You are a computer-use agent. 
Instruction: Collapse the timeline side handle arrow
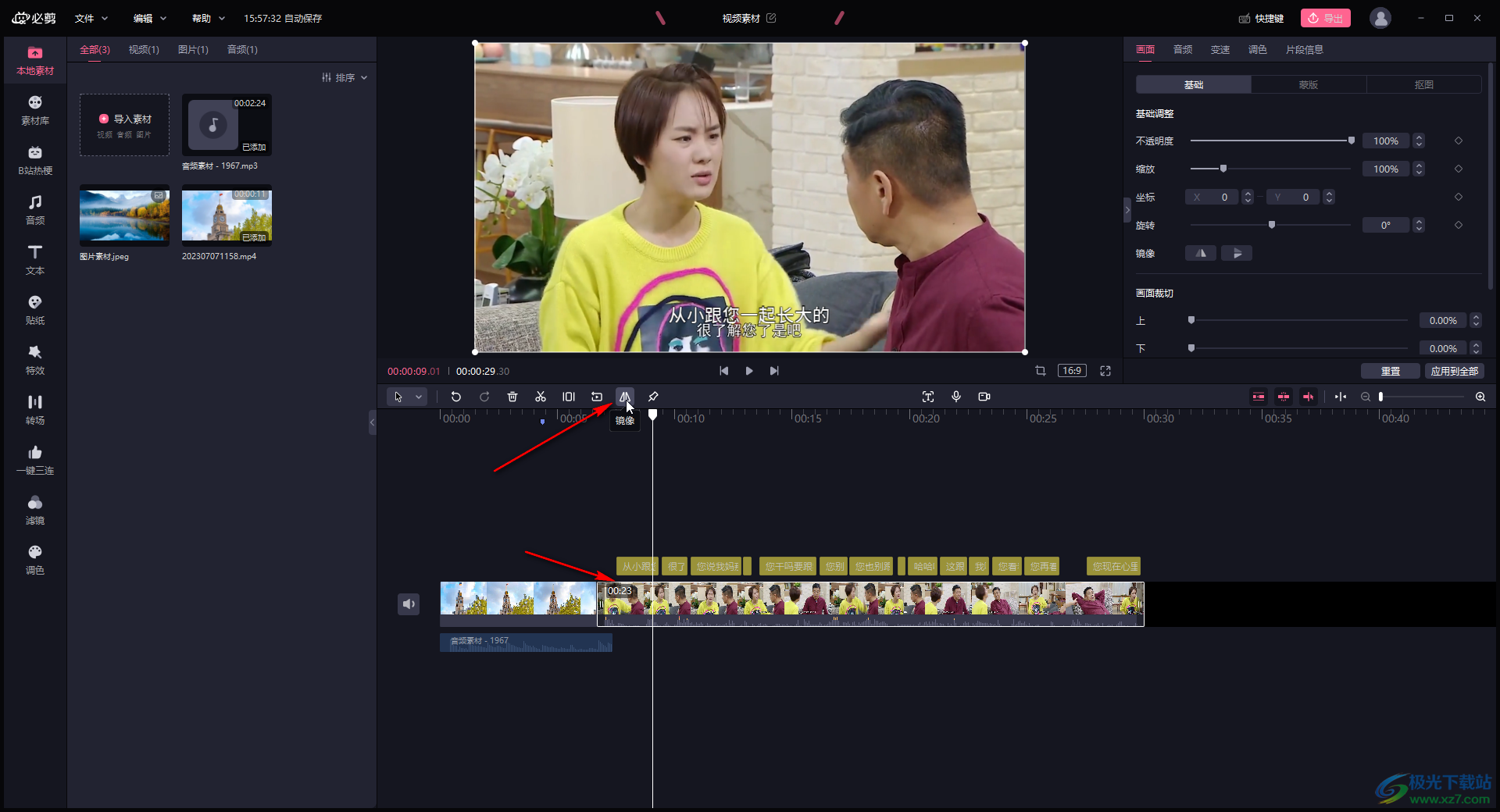tap(373, 422)
